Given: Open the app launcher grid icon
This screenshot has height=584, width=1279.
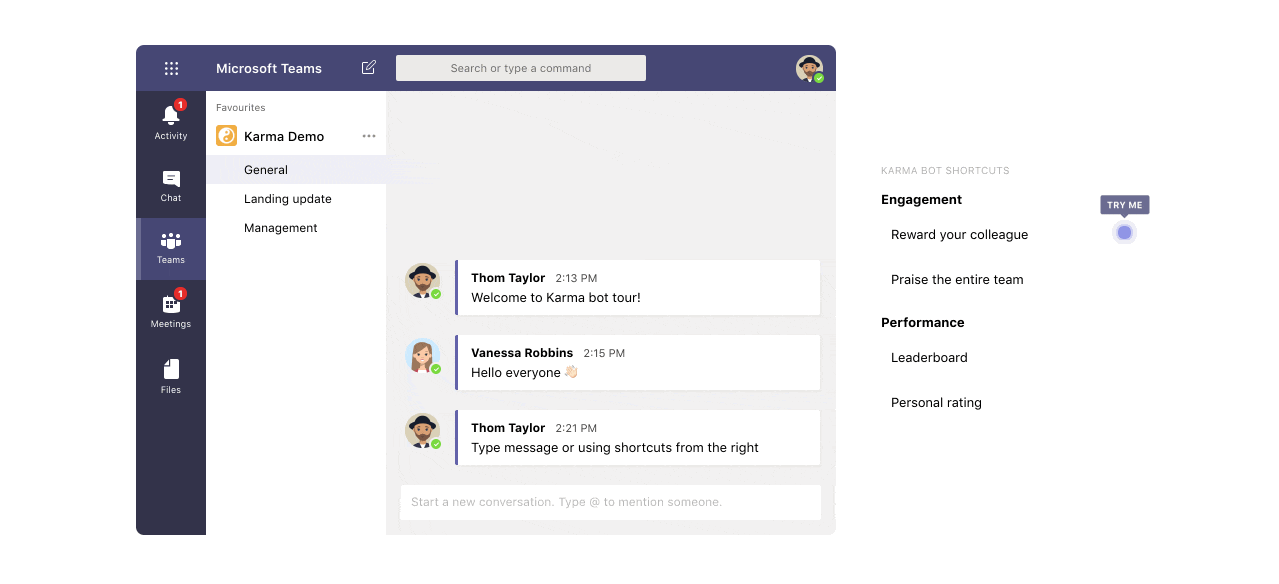Looking at the screenshot, I should (x=171, y=68).
